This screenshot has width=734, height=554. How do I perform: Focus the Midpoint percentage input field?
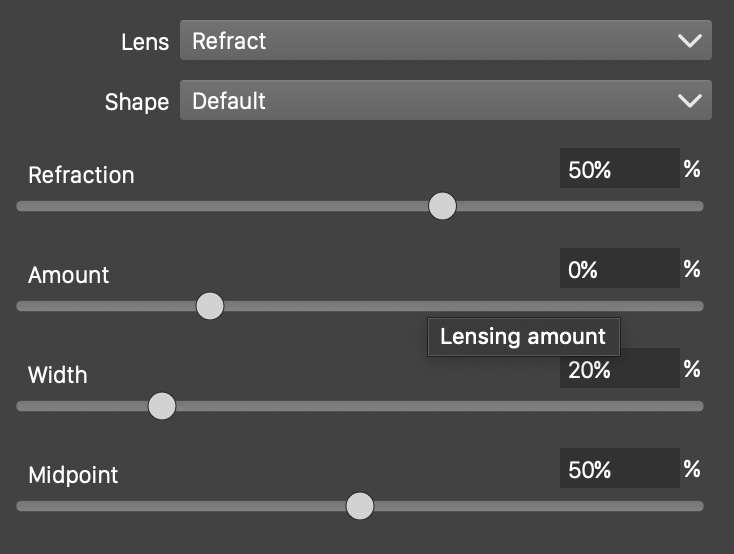pos(618,469)
